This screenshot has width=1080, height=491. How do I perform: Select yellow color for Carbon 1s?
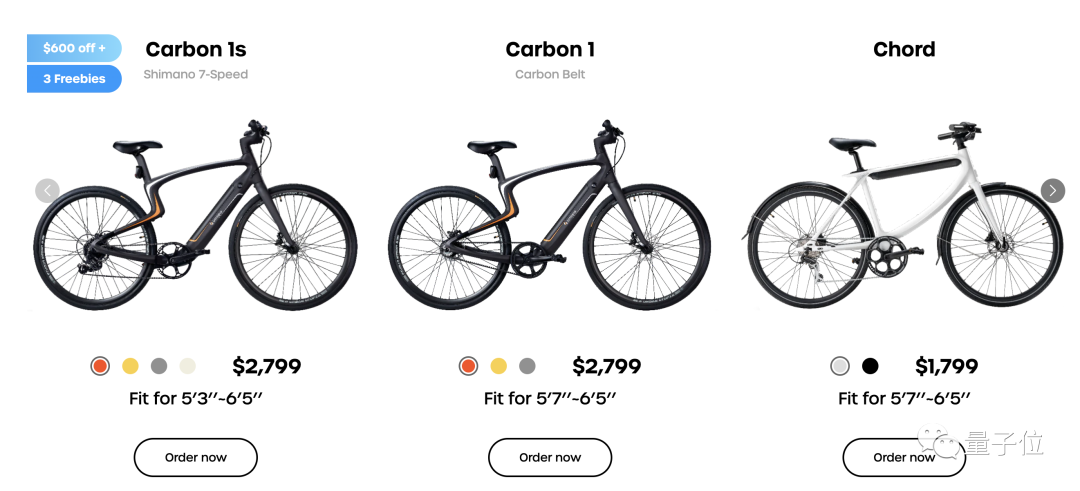(x=130, y=366)
